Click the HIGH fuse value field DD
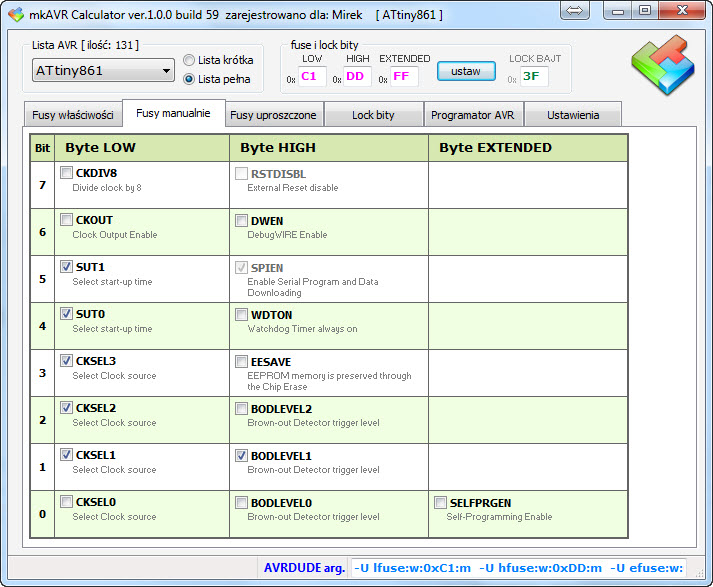Image resolution: width=713 pixels, height=587 pixels. click(x=357, y=76)
